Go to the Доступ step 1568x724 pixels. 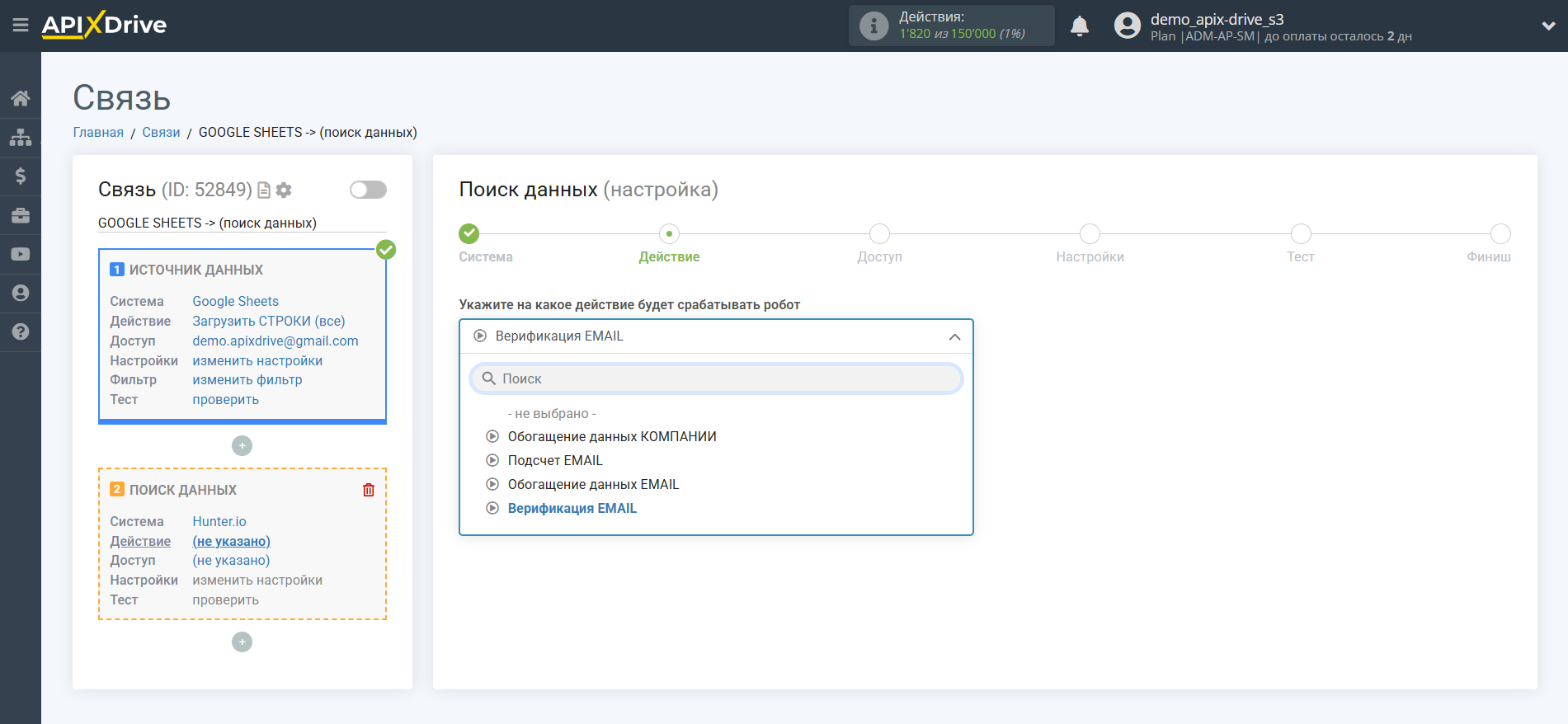pyautogui.click(x=879, y=233)
